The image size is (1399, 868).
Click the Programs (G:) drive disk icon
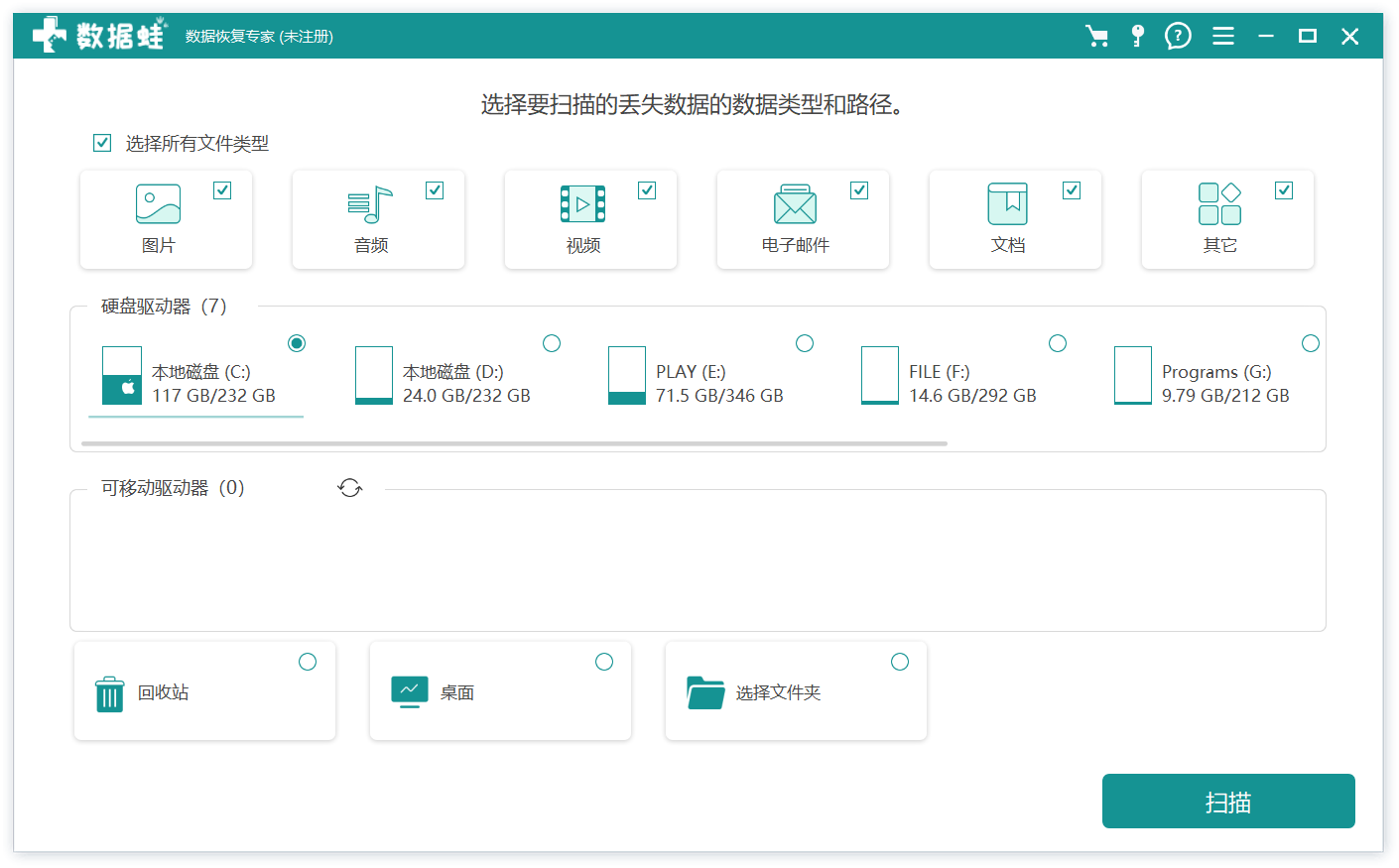tap(1133, 376)
